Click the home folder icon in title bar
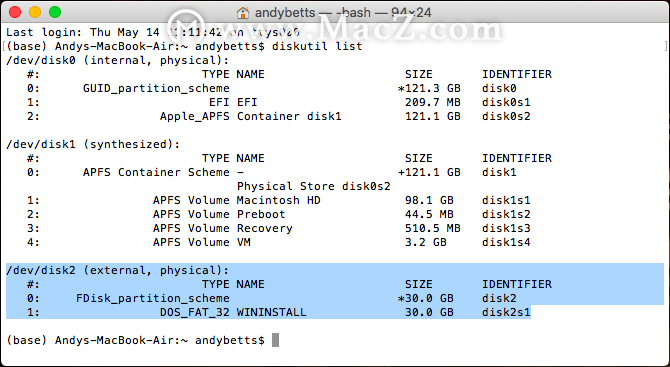The image size is (670, 367). tap(243, 12)
